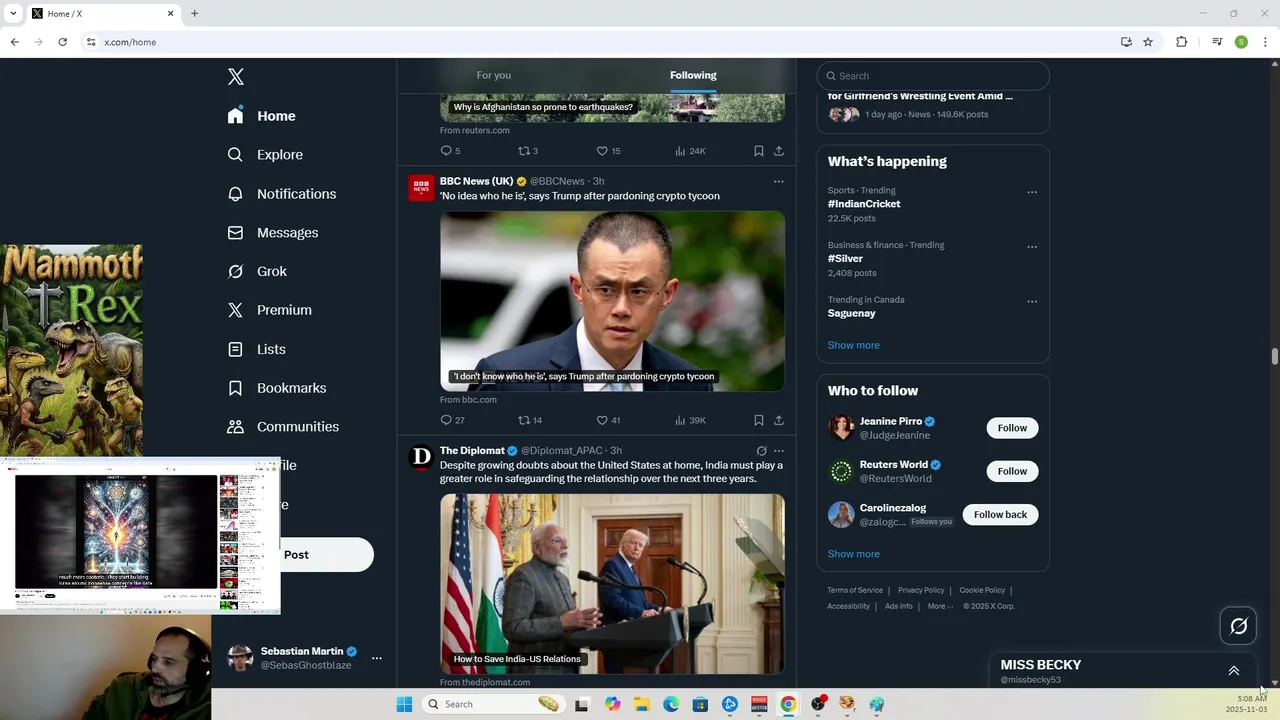Open the More footer dropdown
Screen dimensions: 1280x720
click(x=940, y=606)
